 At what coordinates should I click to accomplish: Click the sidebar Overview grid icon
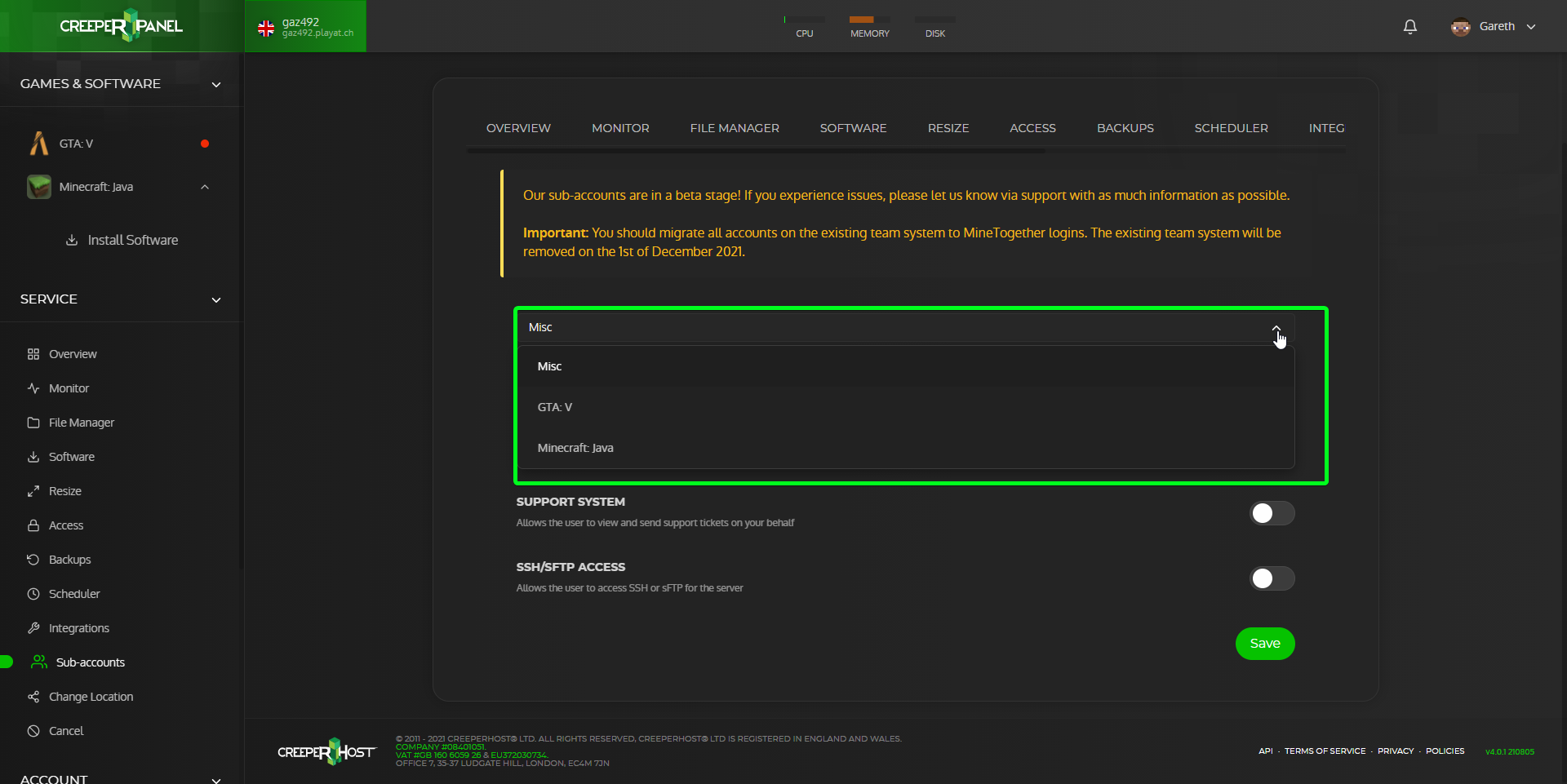(x=33, y=354)
